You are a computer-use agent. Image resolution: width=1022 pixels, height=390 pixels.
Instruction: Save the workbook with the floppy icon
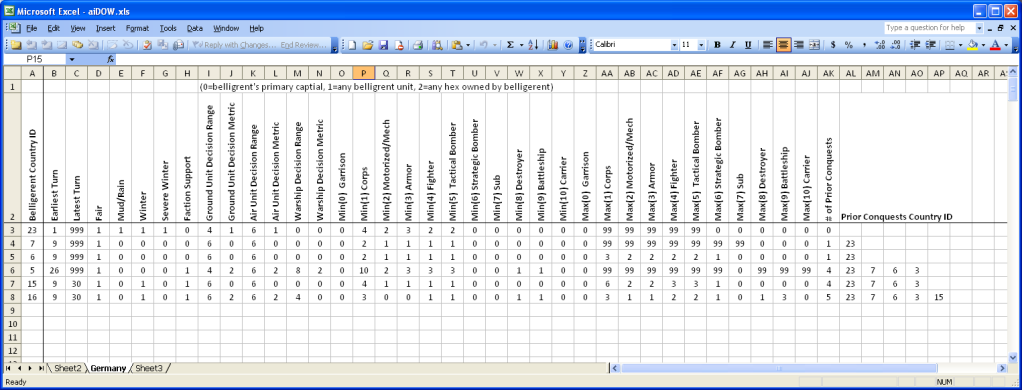pos(383,45)
